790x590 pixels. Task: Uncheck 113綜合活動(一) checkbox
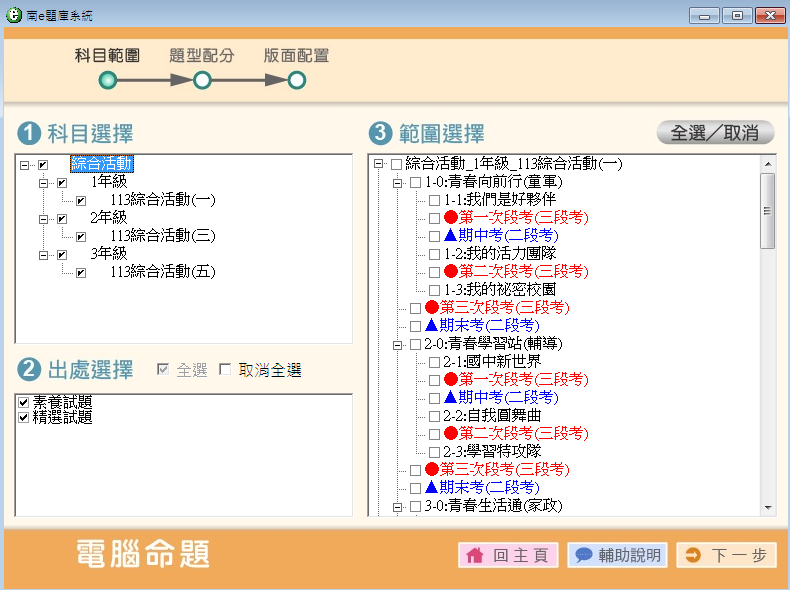point(81,201)
